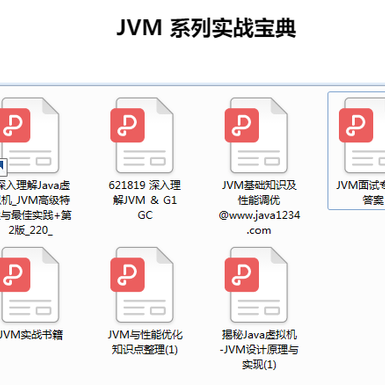Click the JVM 系列实战宝典 heading

click(206, 28)
